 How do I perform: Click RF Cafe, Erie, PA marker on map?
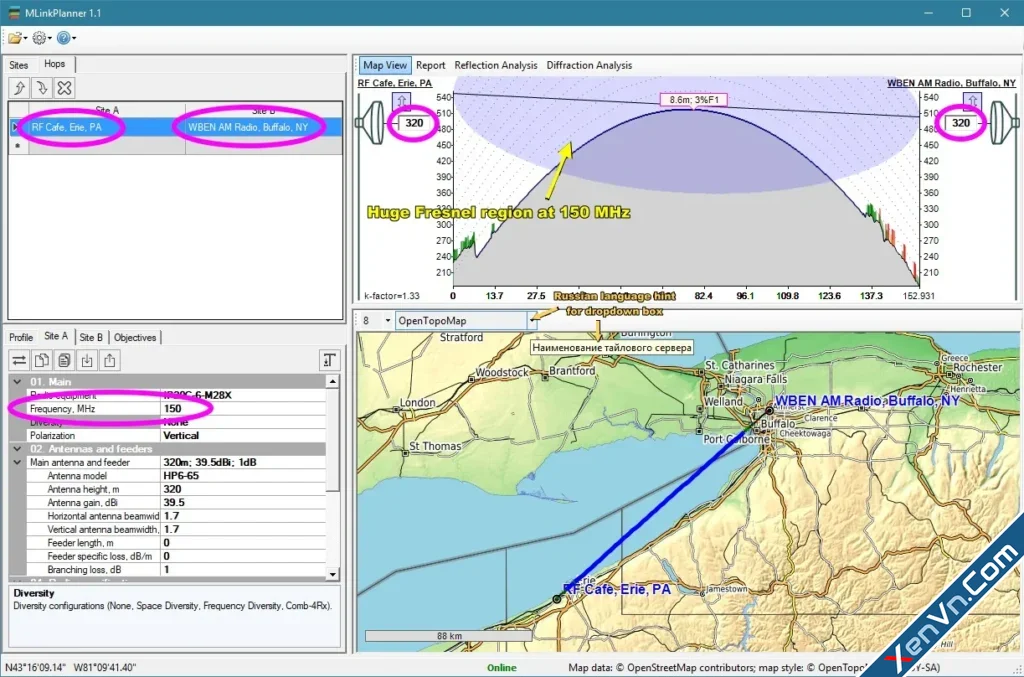(557, 598)
